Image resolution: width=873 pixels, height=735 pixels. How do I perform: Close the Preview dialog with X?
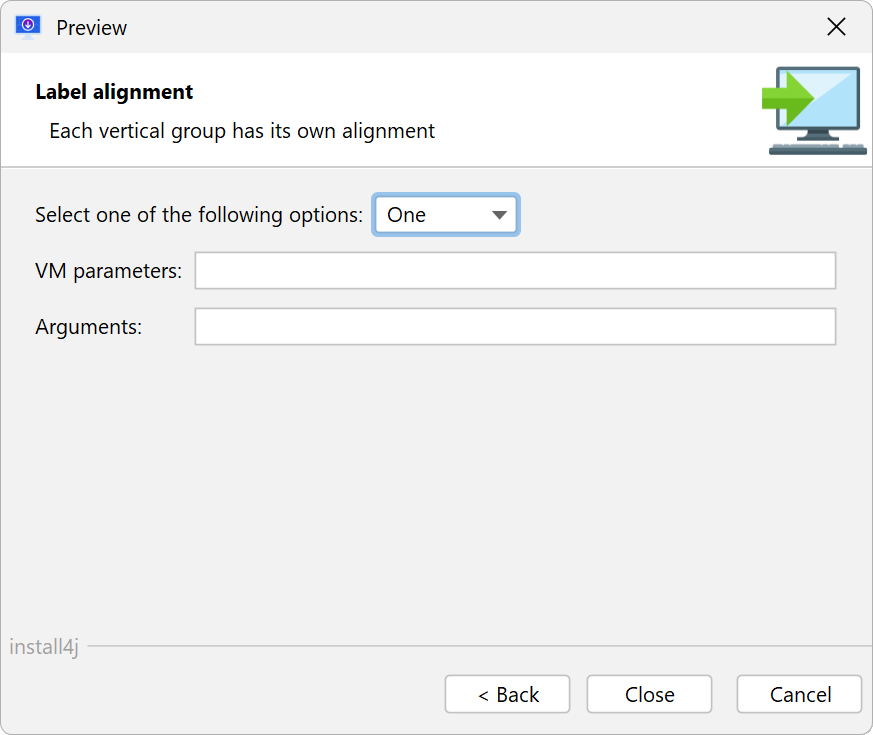[836, 27]
